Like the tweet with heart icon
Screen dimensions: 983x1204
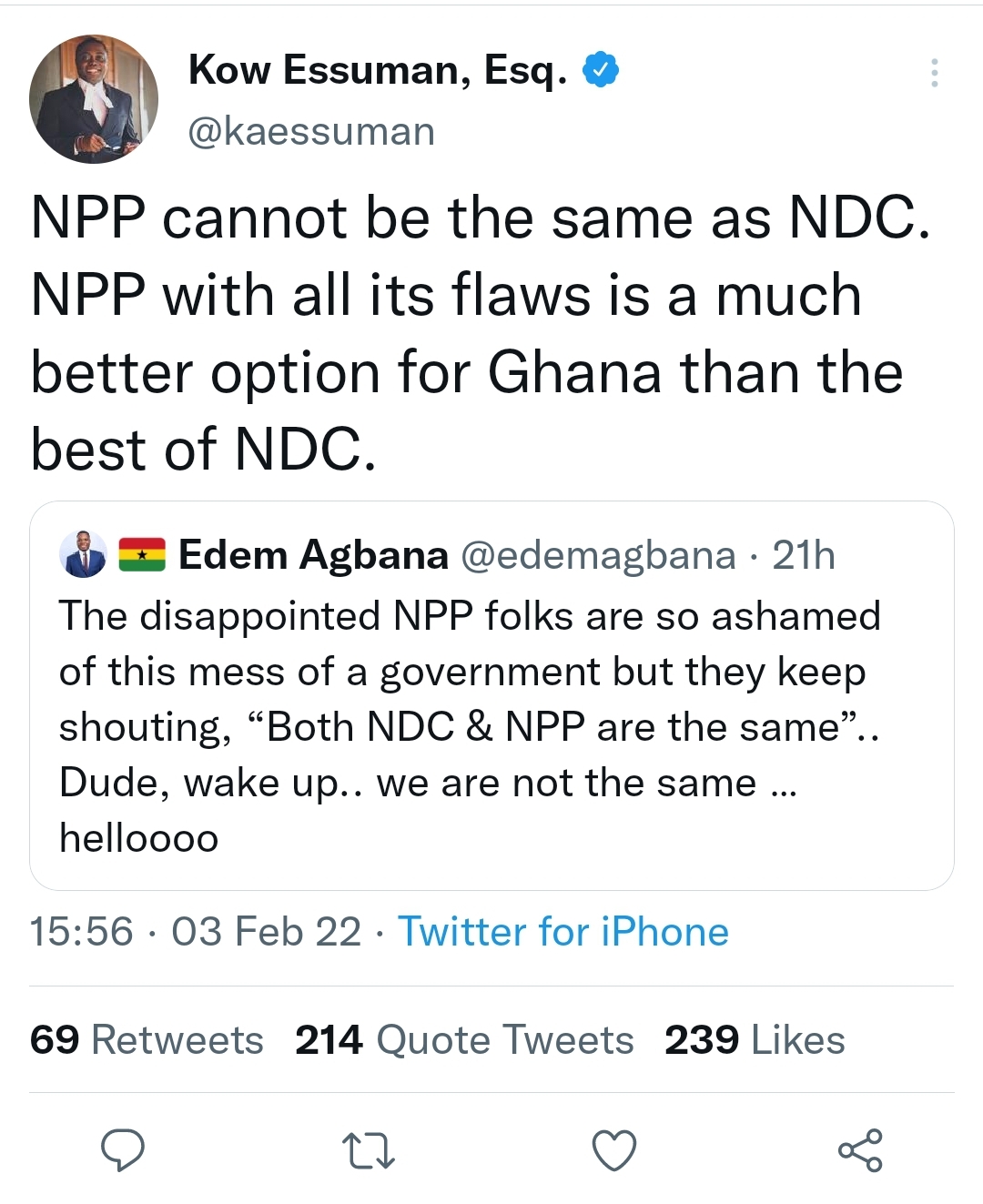[614, 1150]
